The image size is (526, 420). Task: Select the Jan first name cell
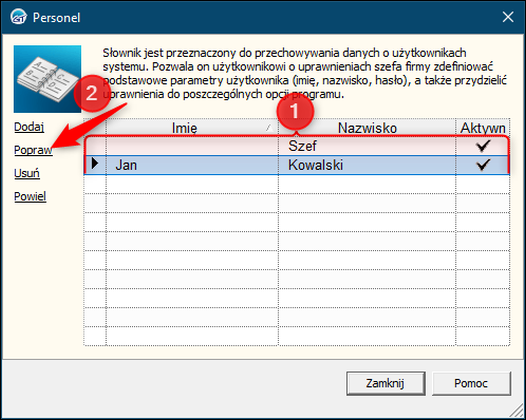[192, 165]
